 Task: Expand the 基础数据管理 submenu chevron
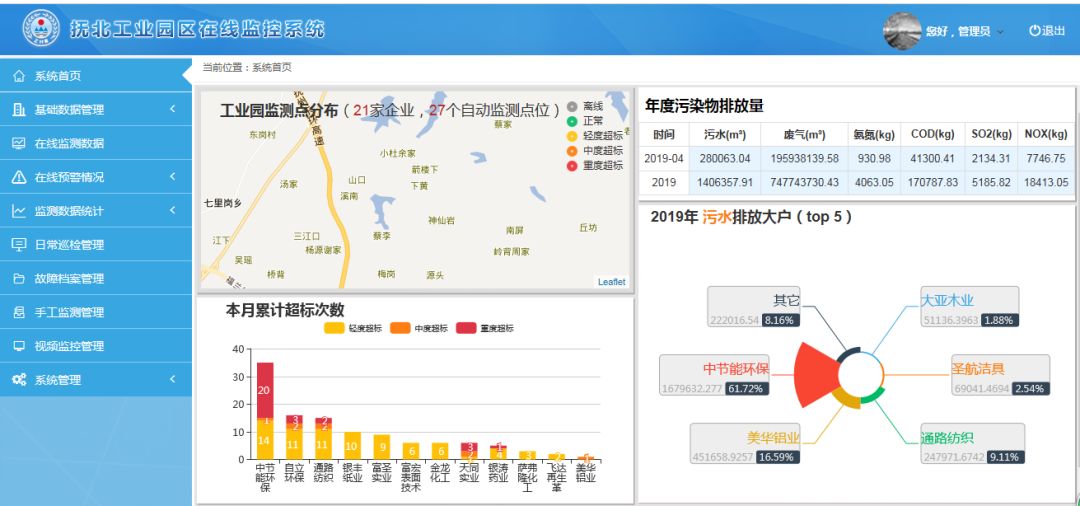[172, 109]
